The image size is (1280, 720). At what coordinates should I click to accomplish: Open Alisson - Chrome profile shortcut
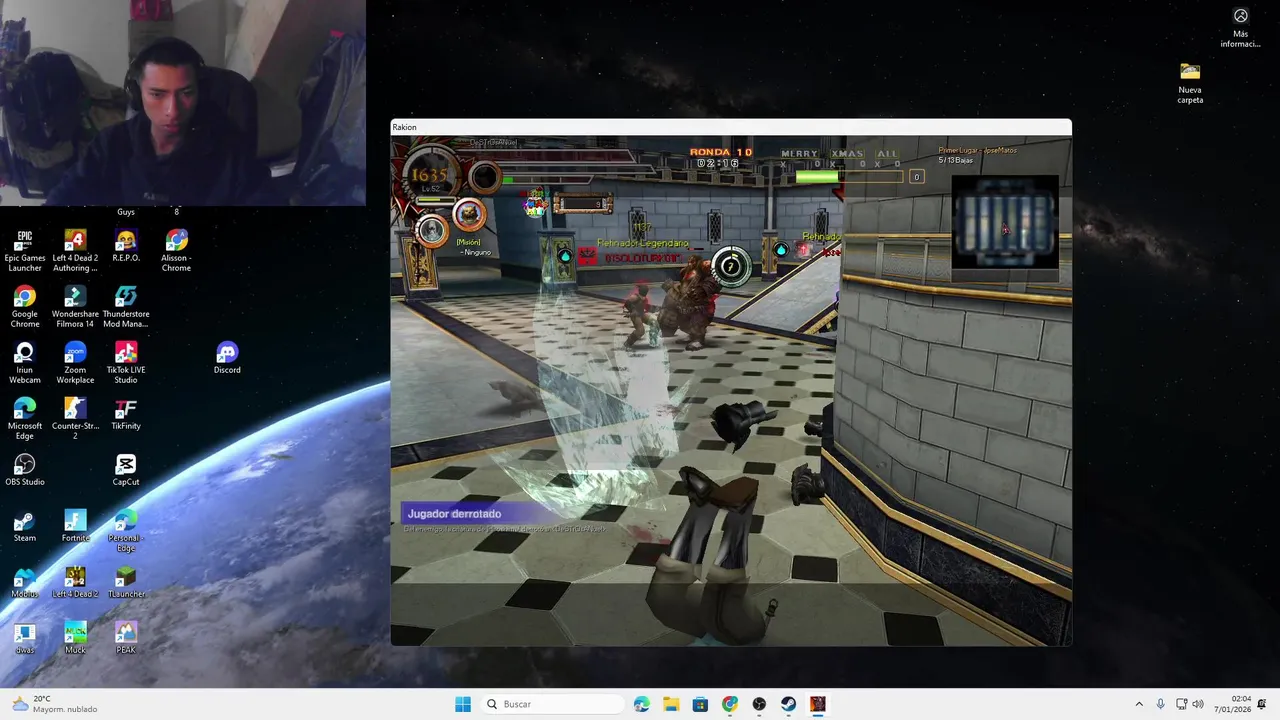176,251
